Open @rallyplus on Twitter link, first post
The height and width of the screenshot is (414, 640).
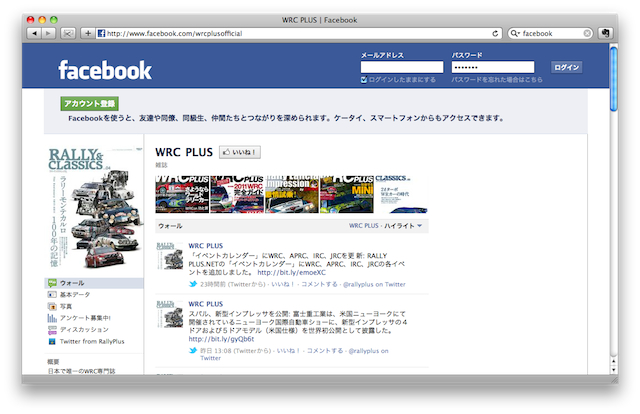coord(374,284)
